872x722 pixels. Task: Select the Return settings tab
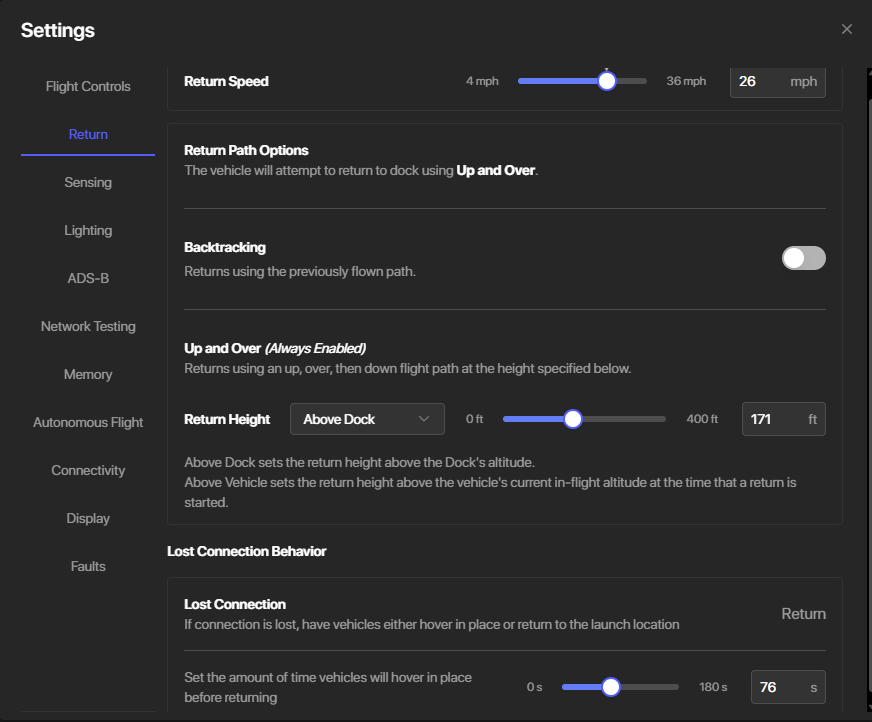88,134
